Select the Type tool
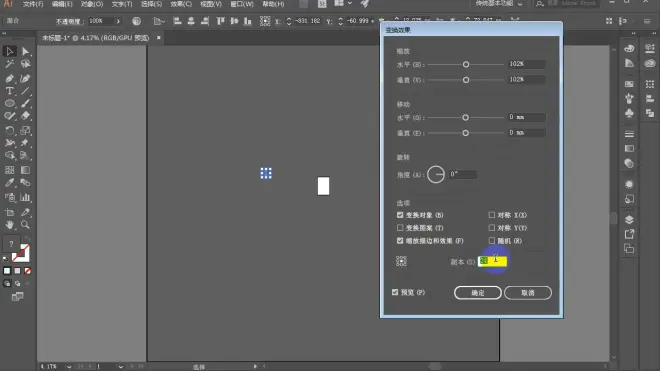Viewport: 660px width, 371px height. (9, 91)
